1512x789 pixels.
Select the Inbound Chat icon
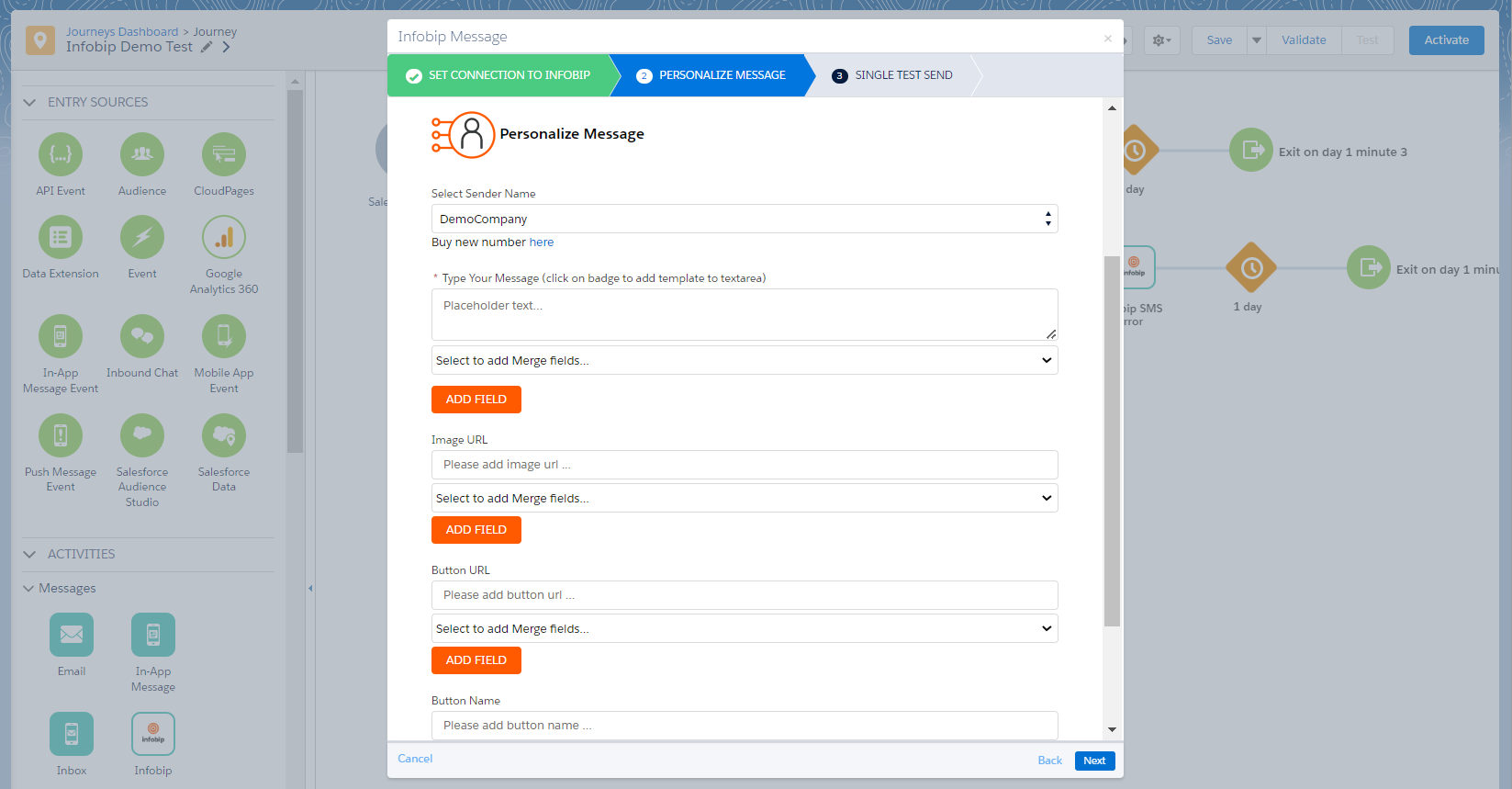tap(142, 336)
